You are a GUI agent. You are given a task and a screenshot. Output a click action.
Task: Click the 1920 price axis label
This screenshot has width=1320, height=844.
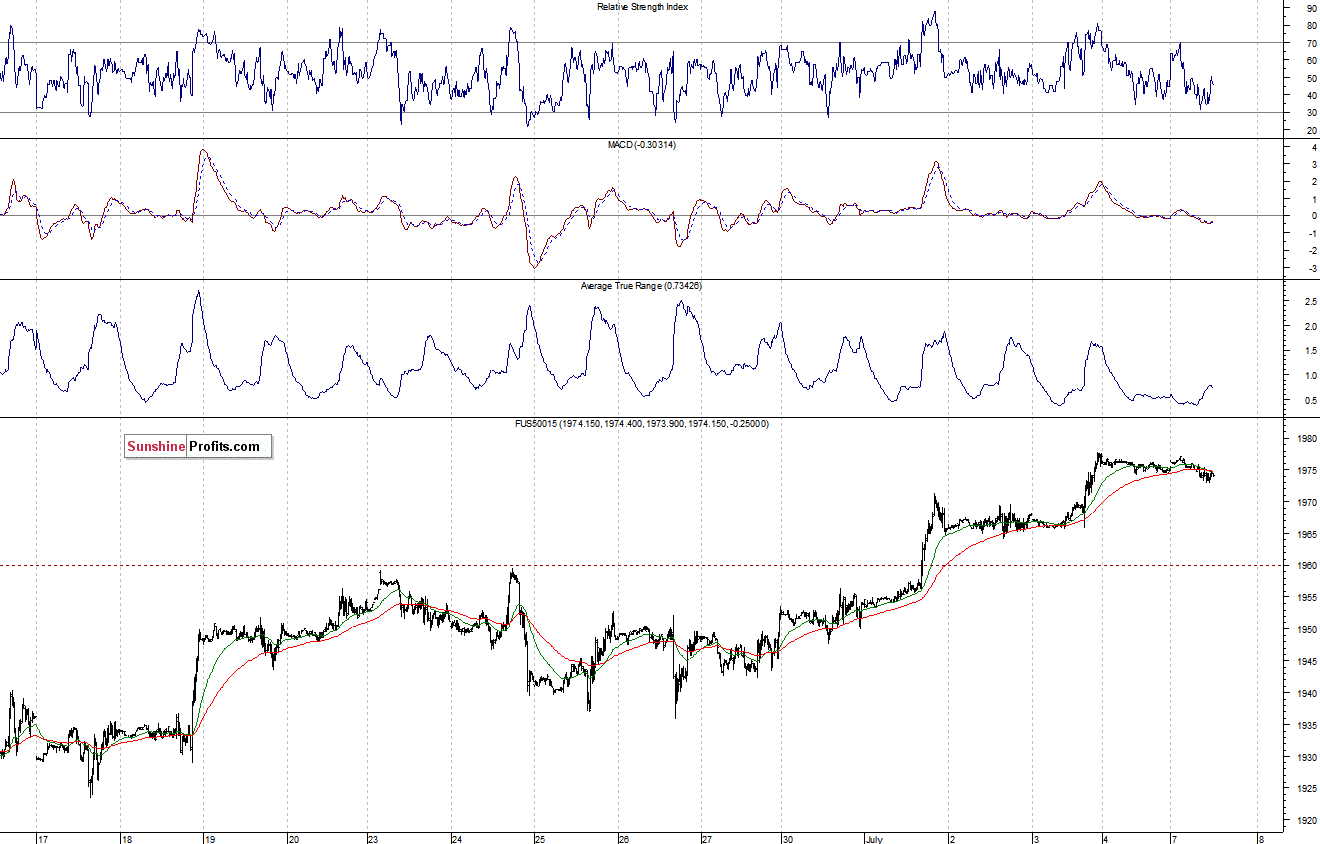[x=1306, y=821]
